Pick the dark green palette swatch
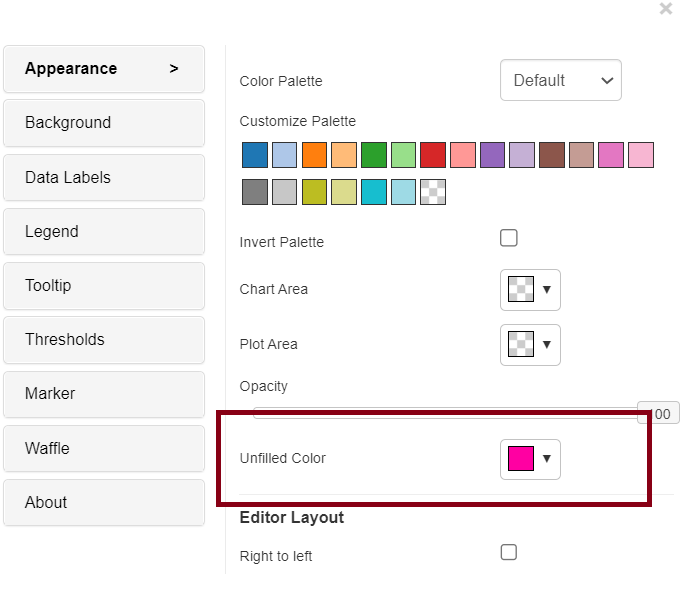Image resolution: width=682 pixels, height=613 pixels. (x=374, y=155)
